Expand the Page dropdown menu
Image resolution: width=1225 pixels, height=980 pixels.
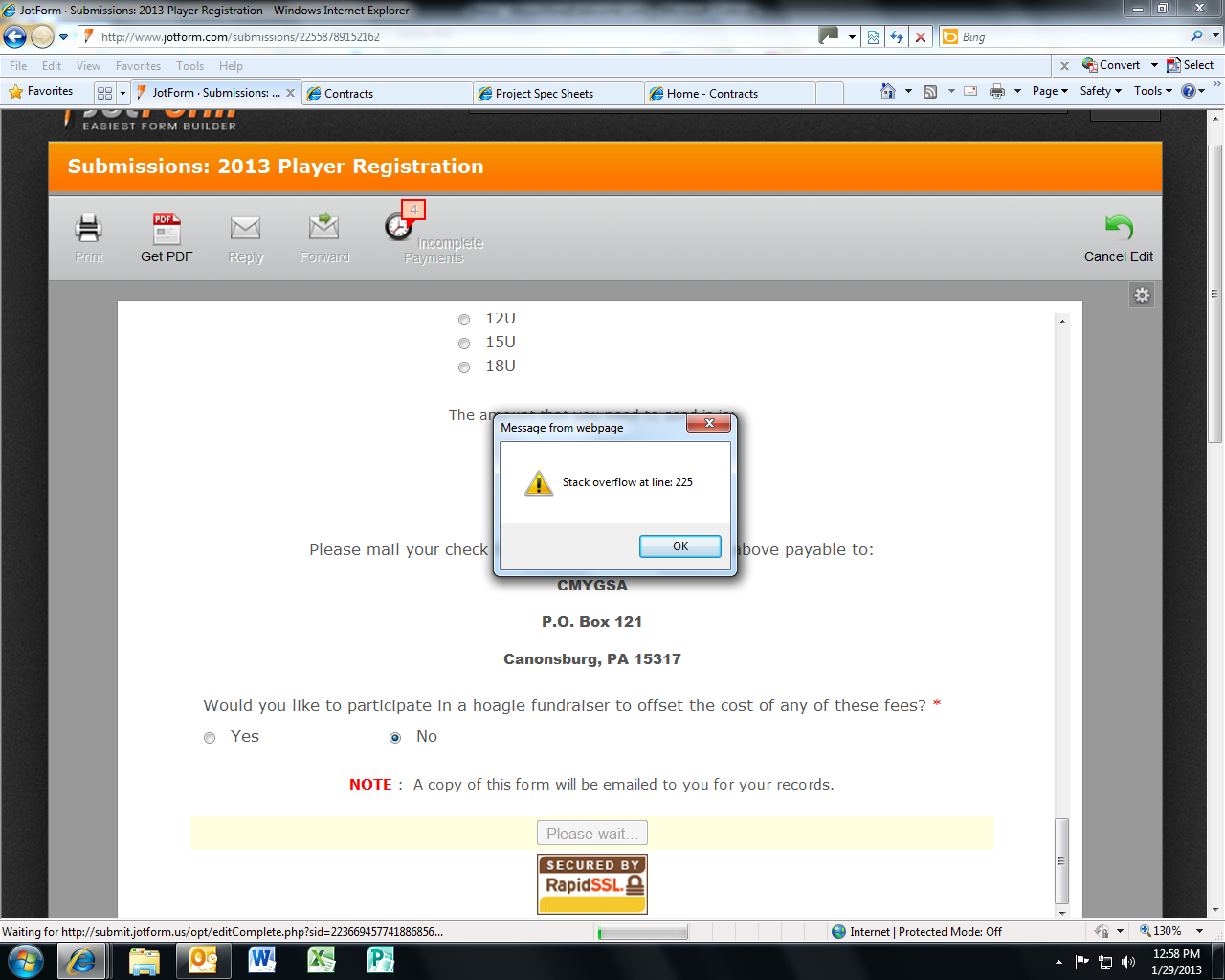(1050, 92)
